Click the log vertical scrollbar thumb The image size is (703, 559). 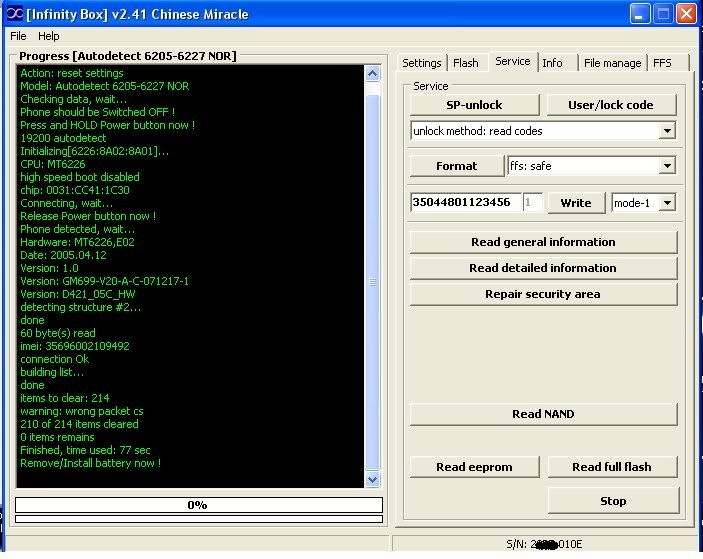[x=373, y=282]
